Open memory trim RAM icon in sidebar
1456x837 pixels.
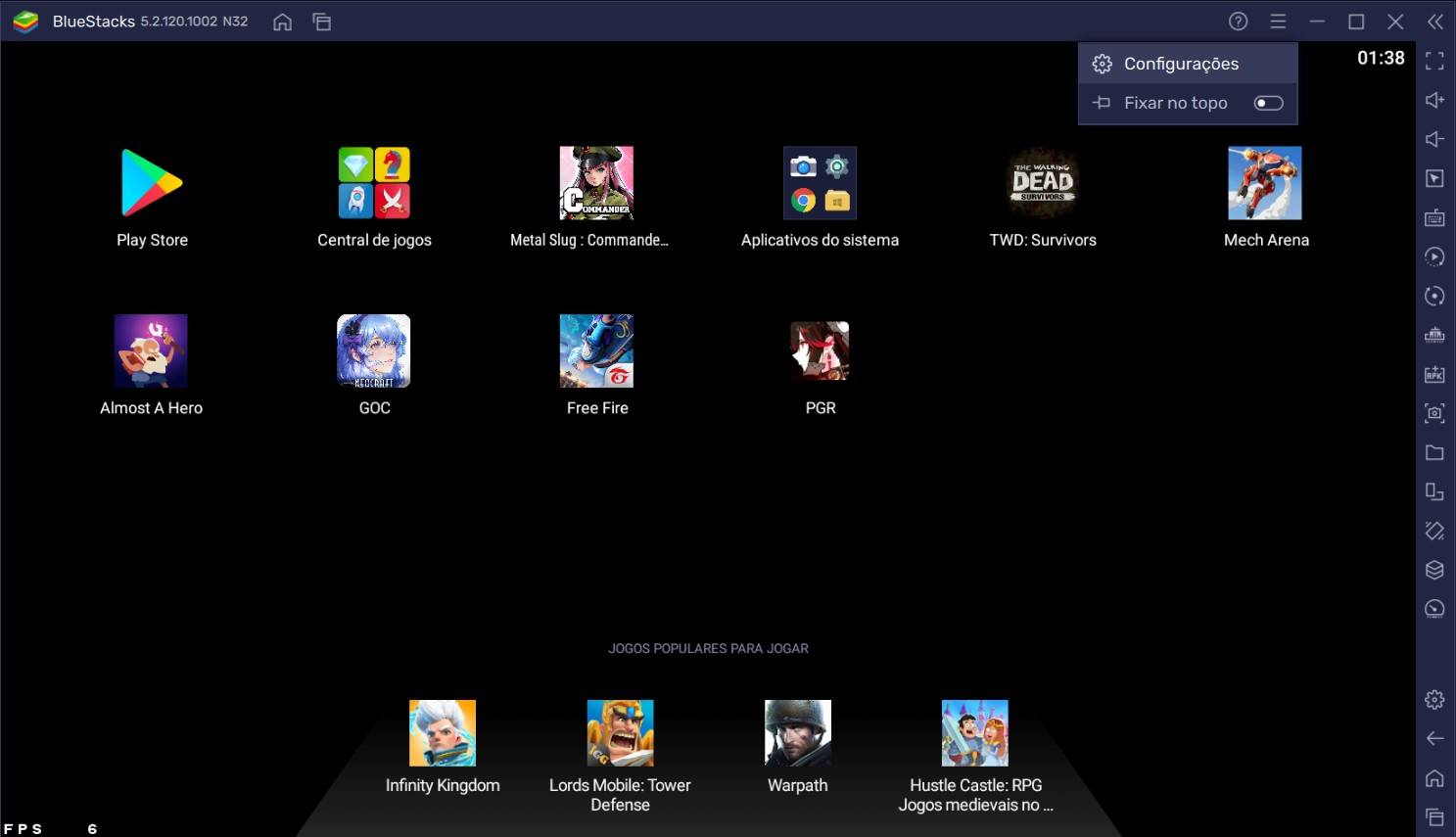coord(1434,335)
